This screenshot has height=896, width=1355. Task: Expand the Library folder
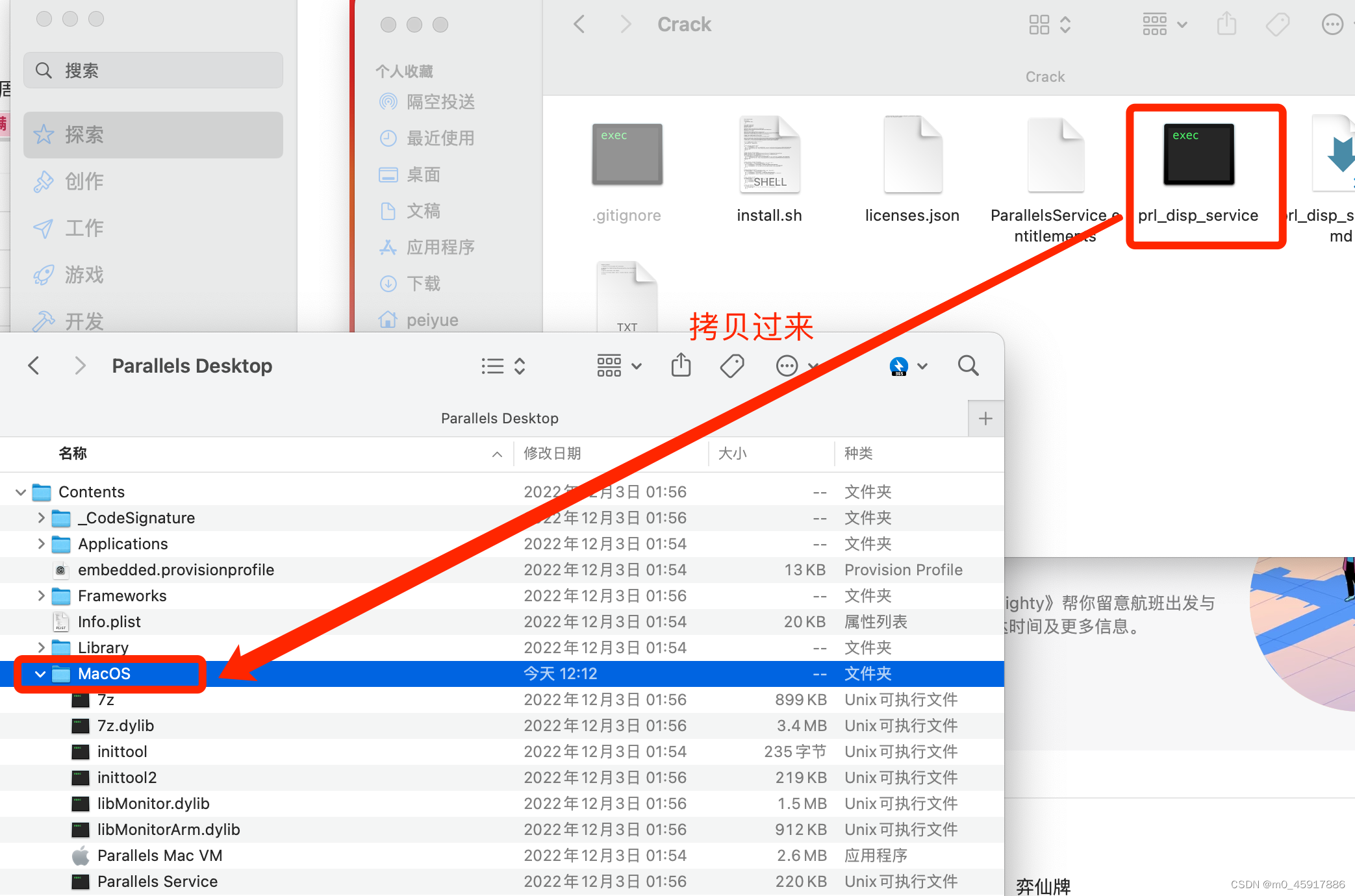pos(41,647)
